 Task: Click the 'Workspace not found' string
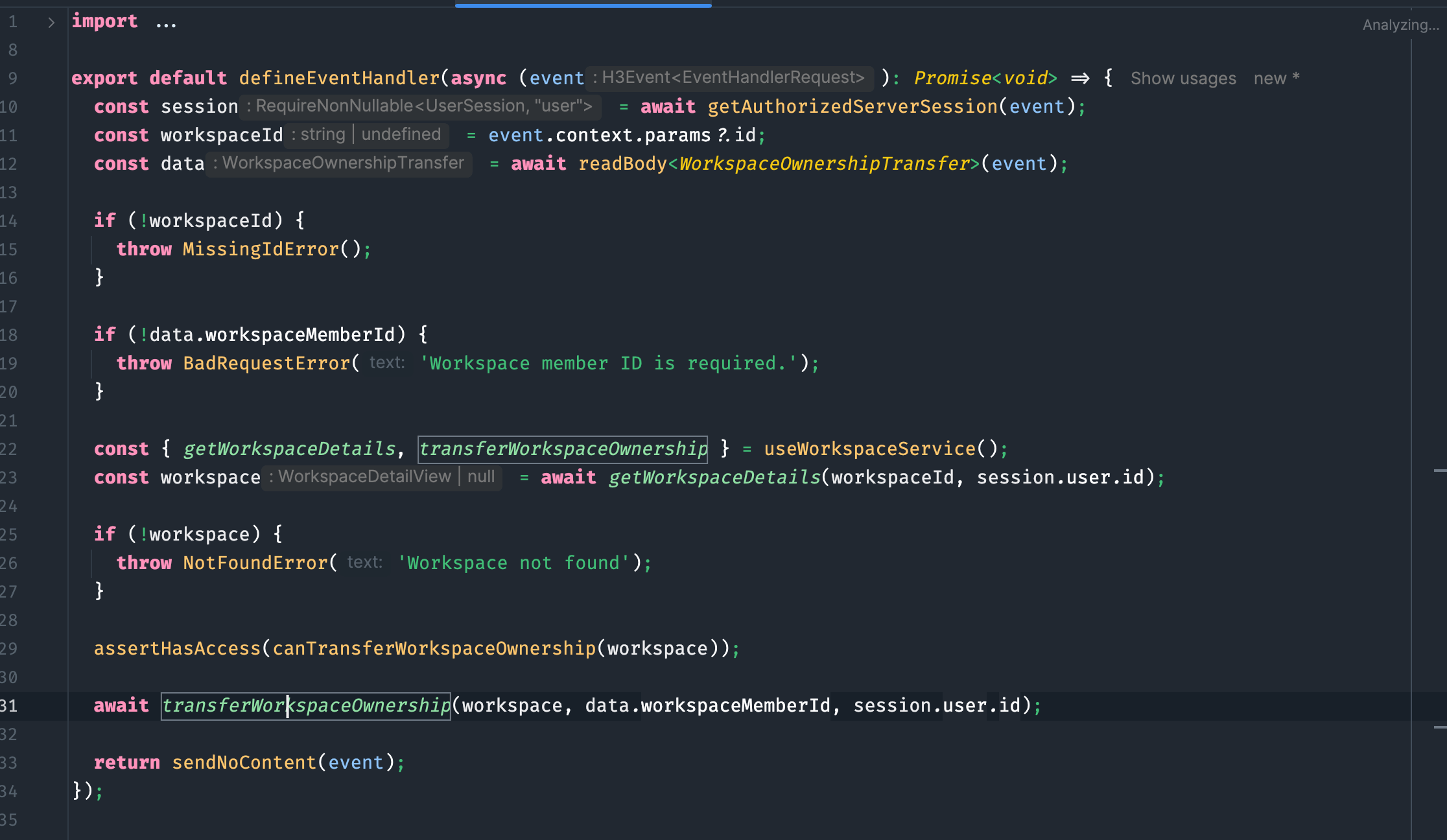(513, 563)
